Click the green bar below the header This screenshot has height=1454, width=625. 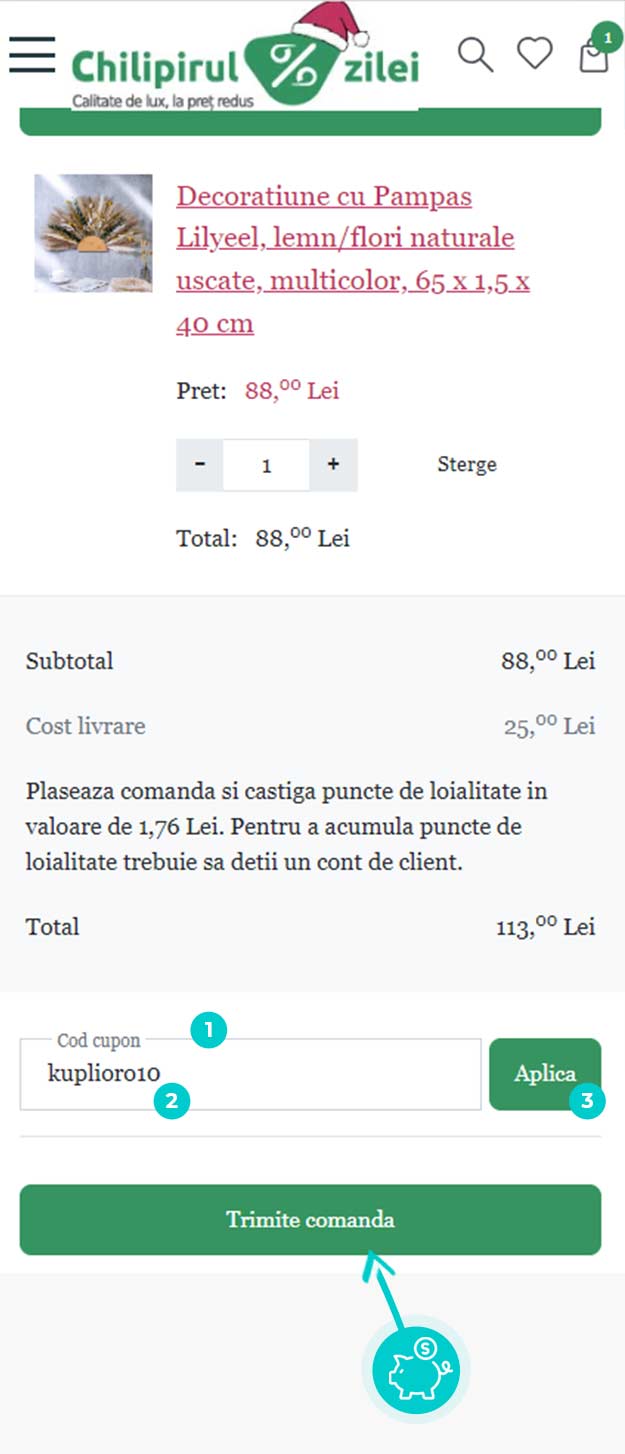(x=311, y=122)
